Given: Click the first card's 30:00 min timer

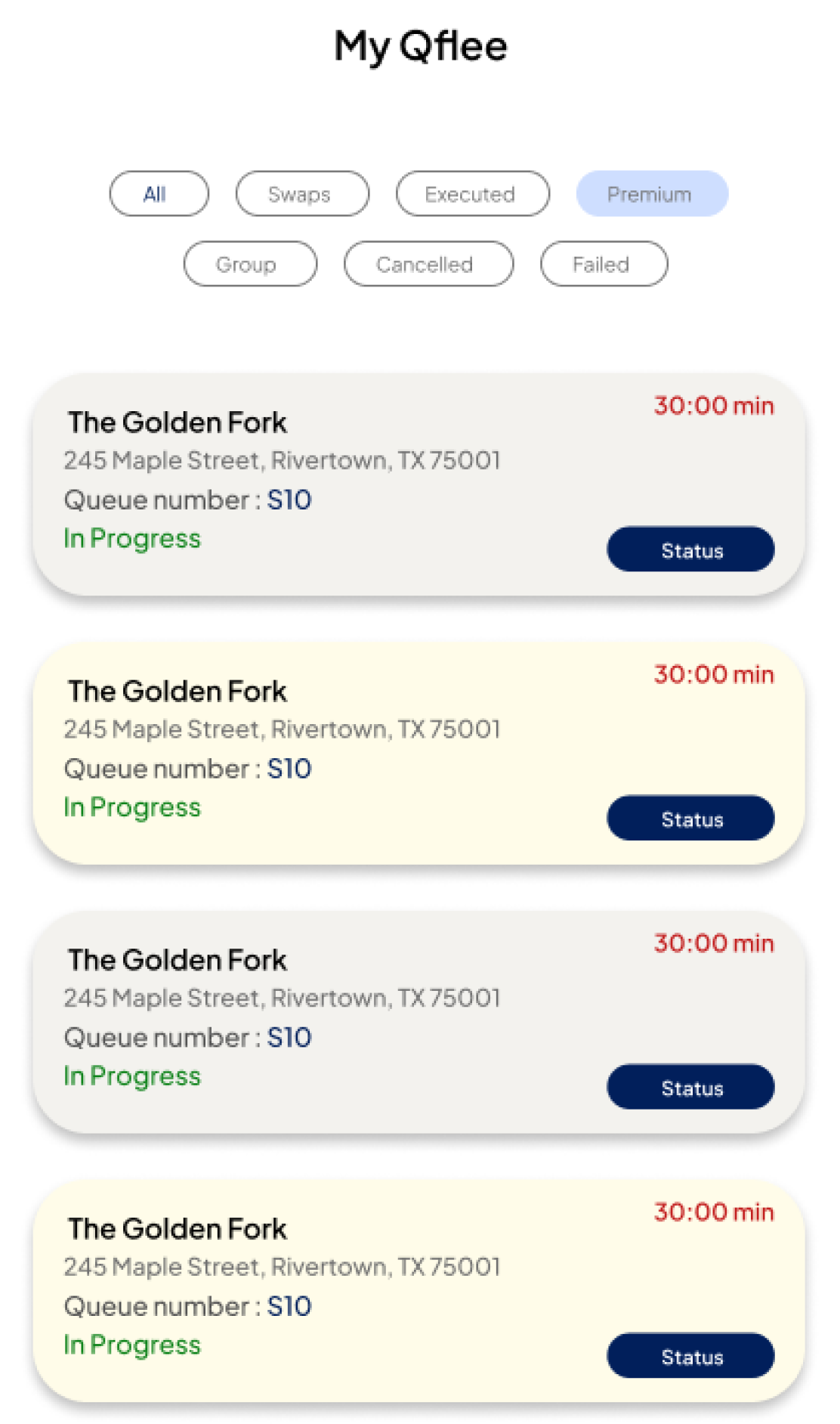Looking at the screenshot, I should coord(713,406).
